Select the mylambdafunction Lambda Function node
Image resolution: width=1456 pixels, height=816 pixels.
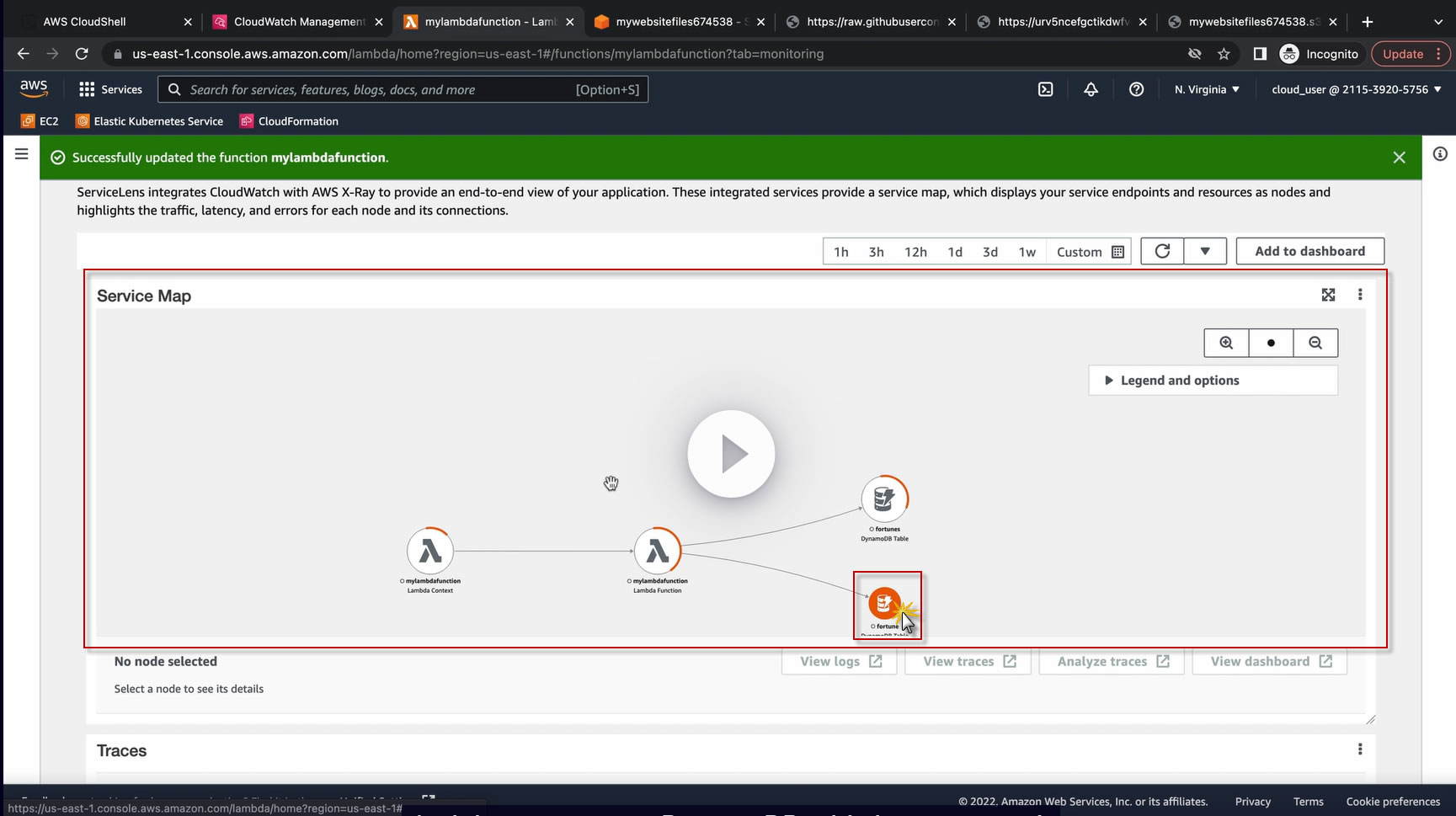[658, 552]
